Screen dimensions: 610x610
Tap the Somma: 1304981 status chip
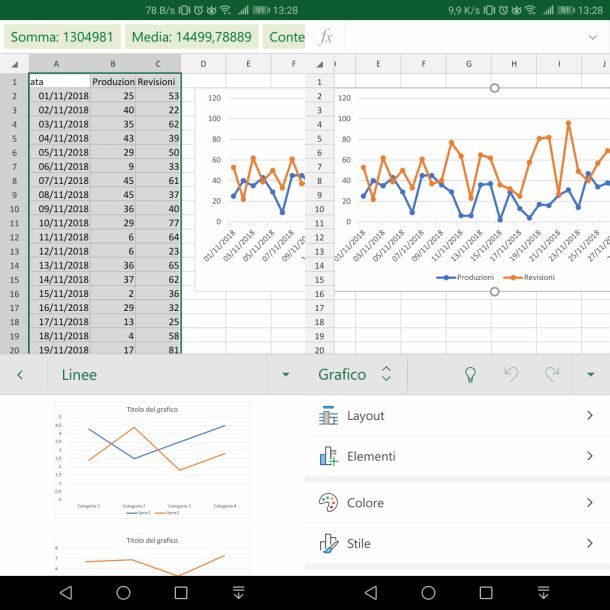(62, 37)
